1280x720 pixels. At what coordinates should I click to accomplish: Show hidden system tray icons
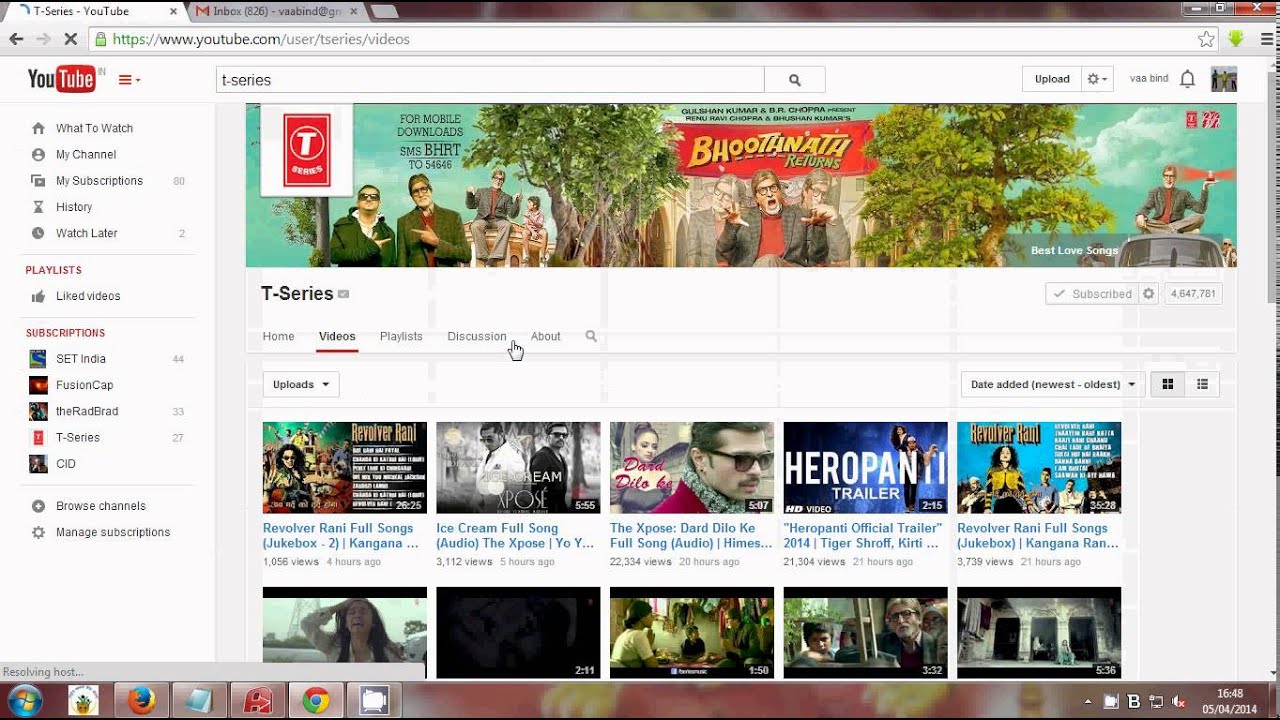pos(1088,701)
